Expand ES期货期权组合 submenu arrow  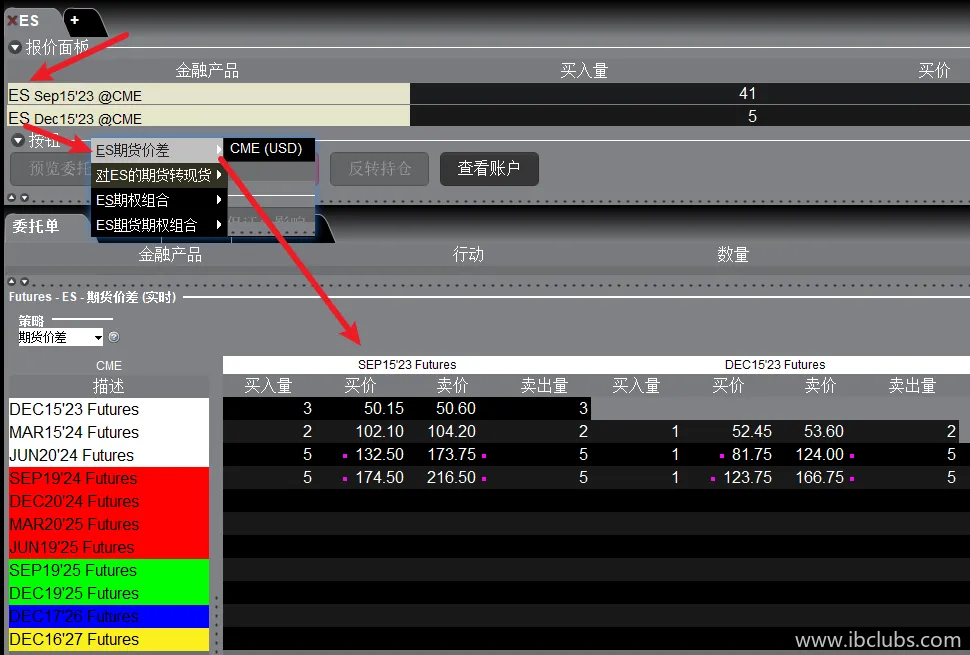(218, 225)
